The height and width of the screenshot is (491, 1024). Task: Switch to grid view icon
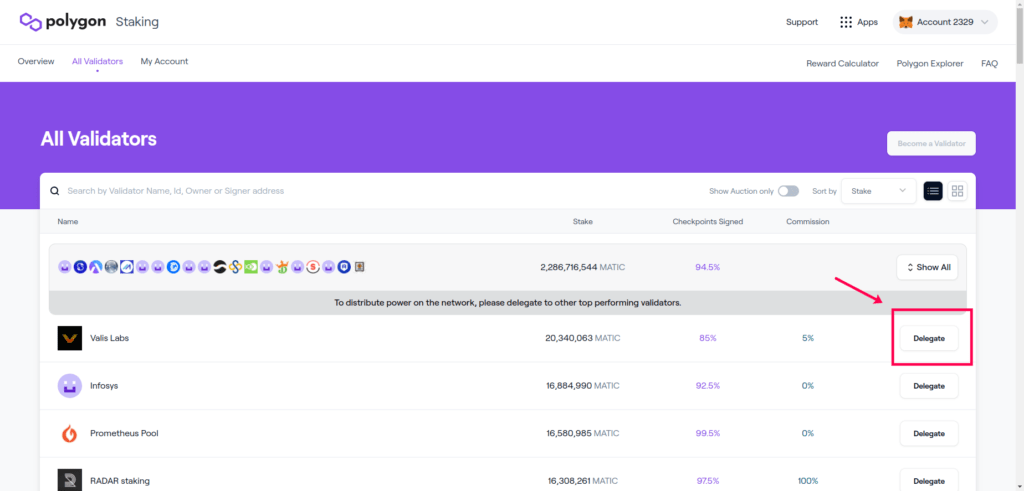point(957,191)
